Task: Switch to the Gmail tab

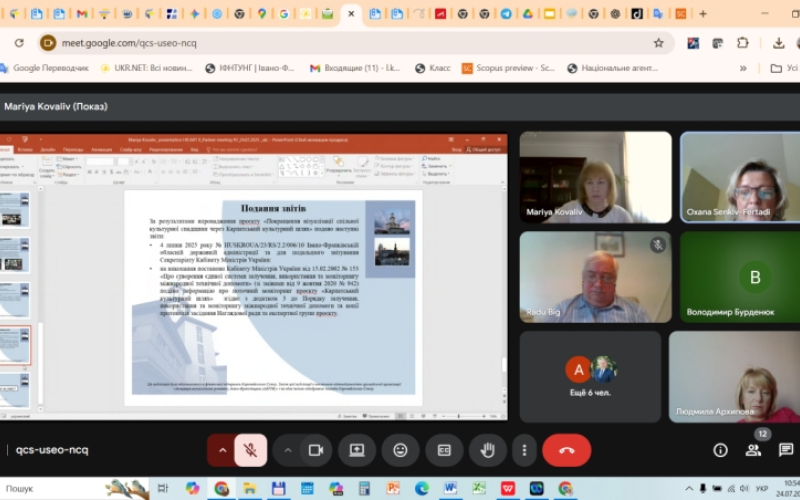Action: coord(82,14)
